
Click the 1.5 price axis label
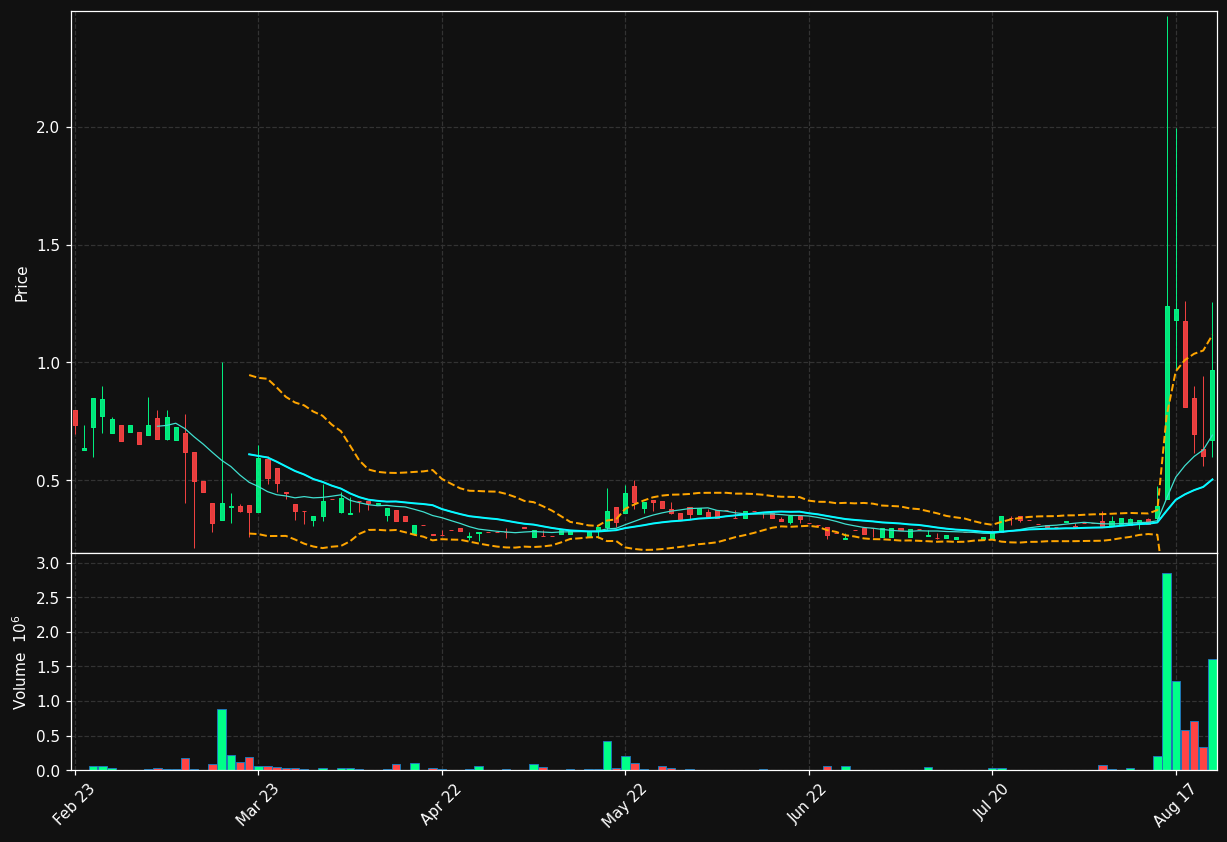coord(48,246)
